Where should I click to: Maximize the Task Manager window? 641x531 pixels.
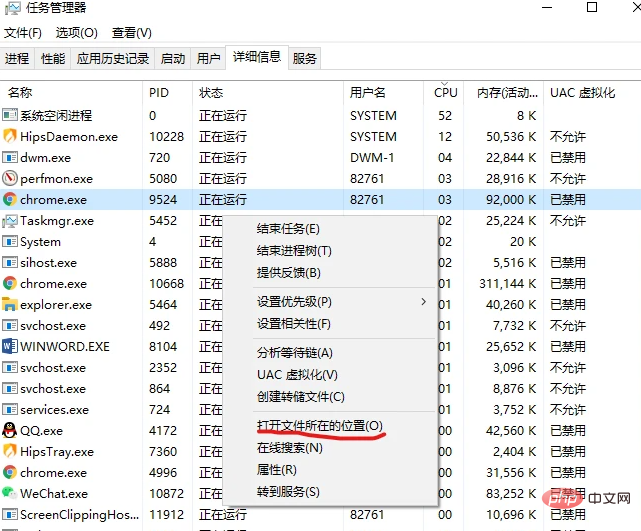tap(592, 7)
